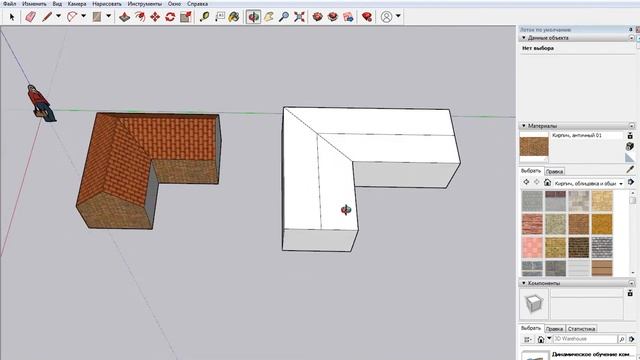Click the Zoom Extents tool
Screen dimensions: 640x360
pos(299,17)
